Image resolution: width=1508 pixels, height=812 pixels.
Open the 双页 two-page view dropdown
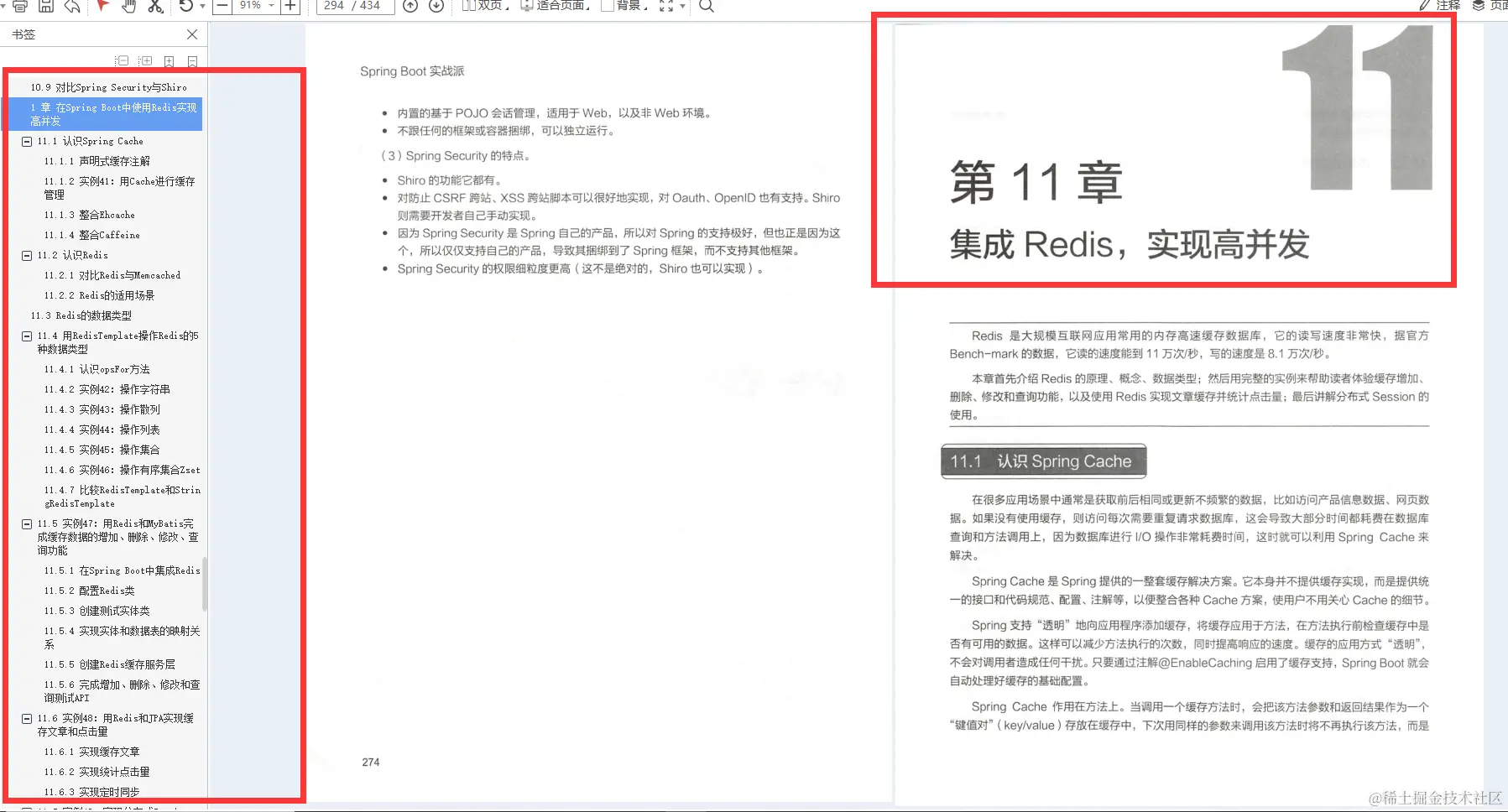pyautogui.click(x=486, y=6)
